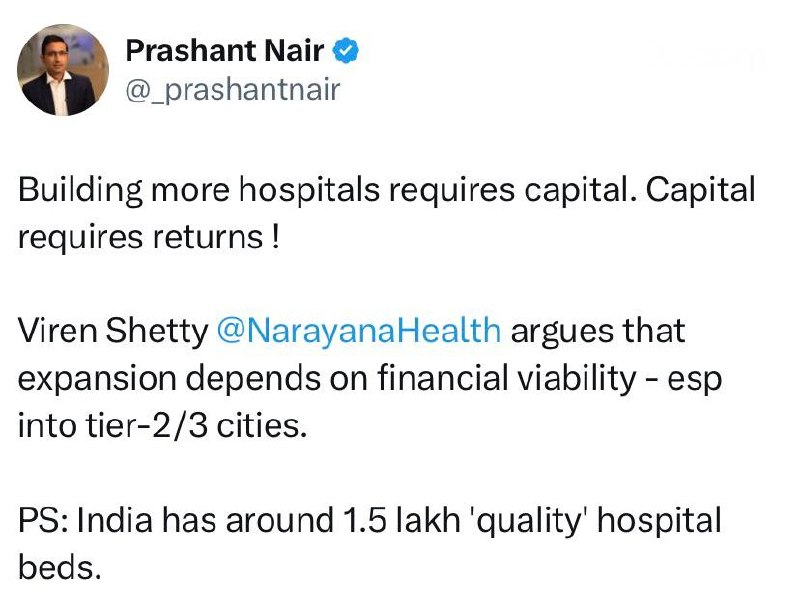Click the word "Capital" ending first line
The image size is (800, 609).
701,191
